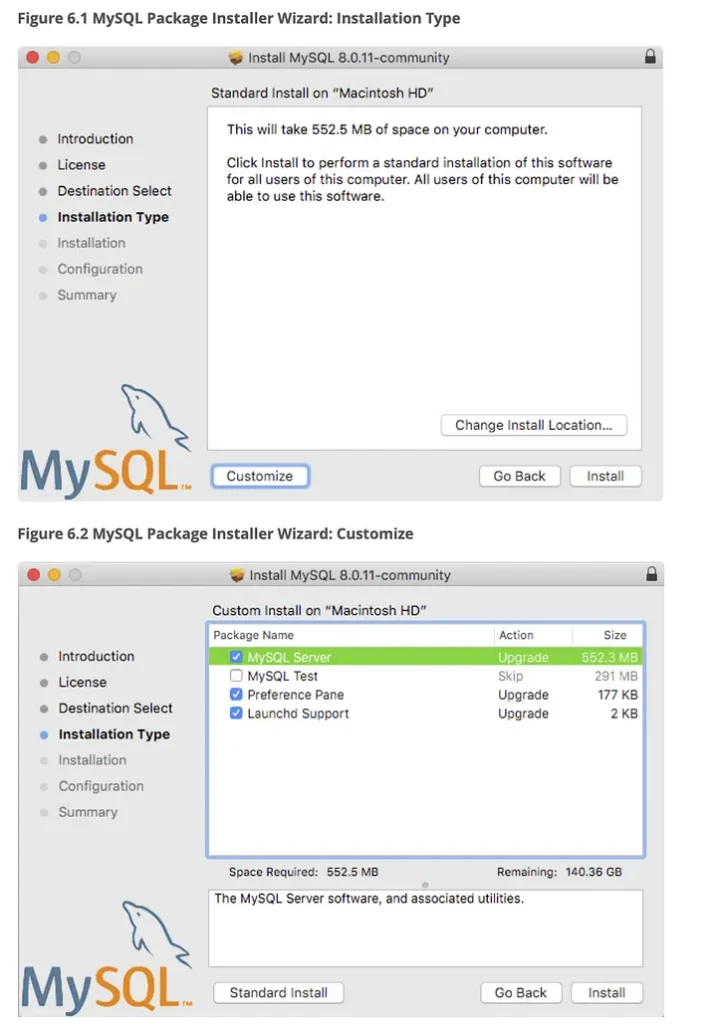Click the lock icon in the Figure 6.1 window
717x1024 pixels.
(650, 57)
